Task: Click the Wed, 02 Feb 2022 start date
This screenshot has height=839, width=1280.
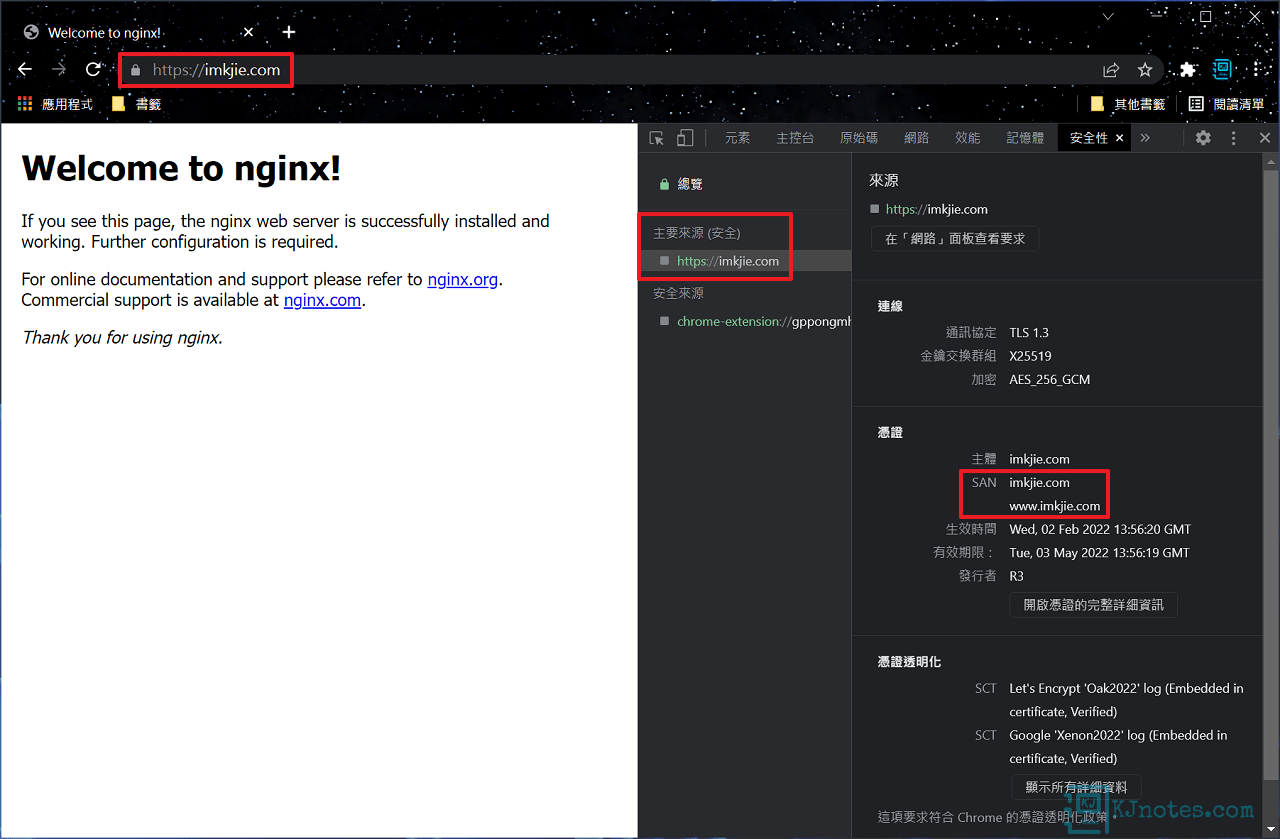Action: click(x=1101, y=529)
